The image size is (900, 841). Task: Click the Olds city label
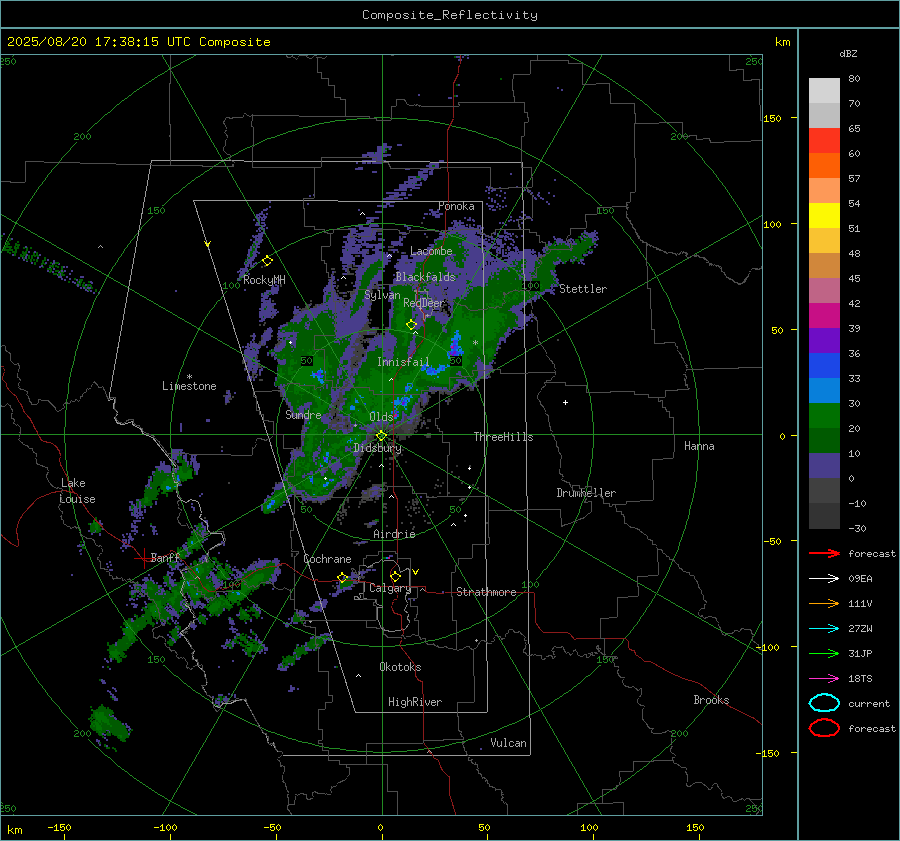[381, 417]
